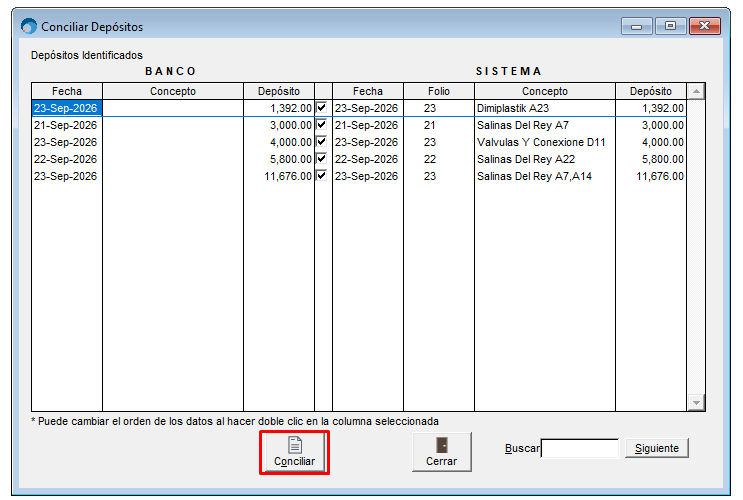
Task: Click the scroll-down arrow of the deposits table
Action: coord(696,403)
